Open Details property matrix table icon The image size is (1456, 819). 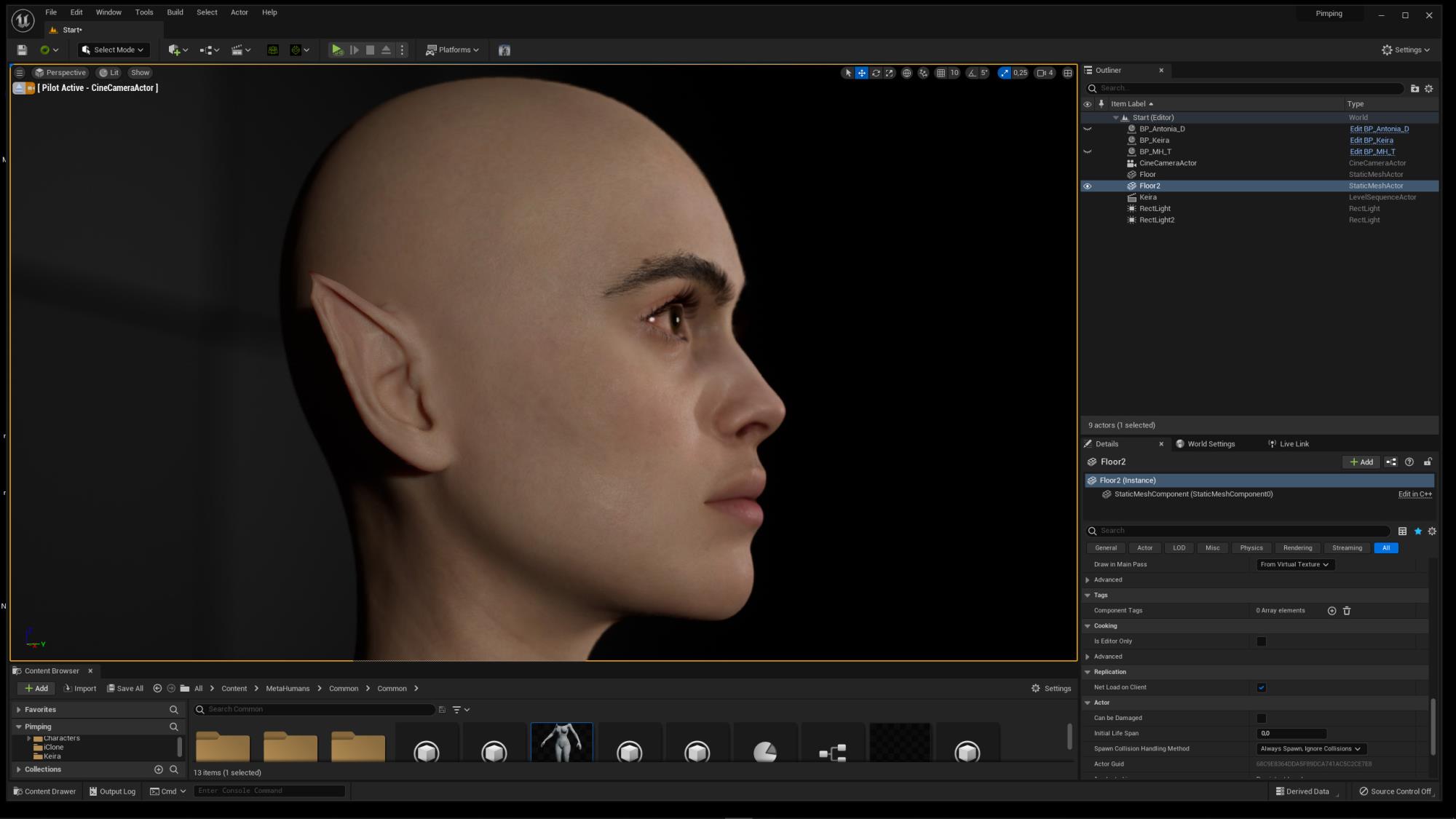(x=1403, y=531)
